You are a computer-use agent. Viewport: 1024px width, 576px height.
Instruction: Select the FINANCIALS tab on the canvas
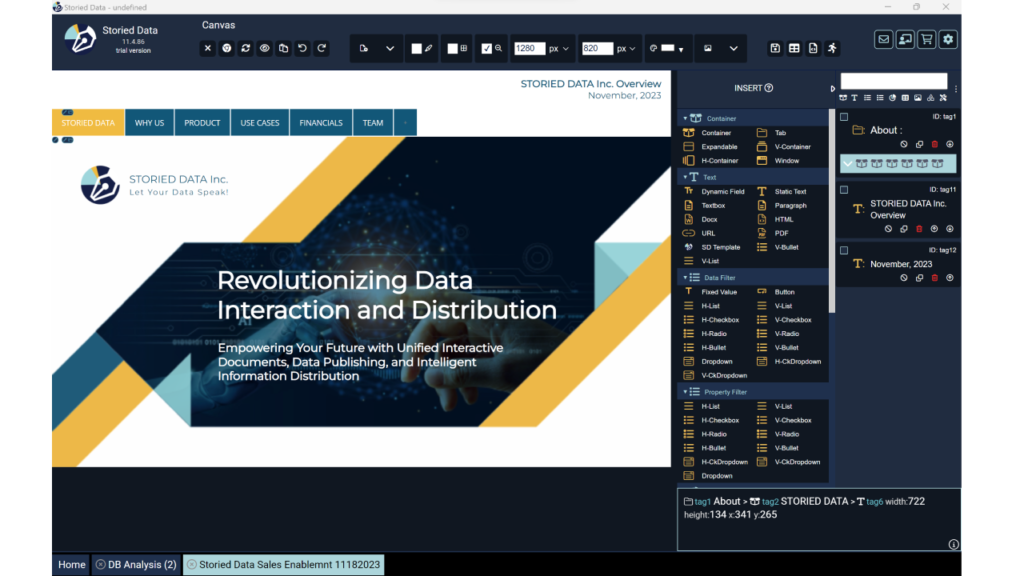[x=321, y=123]
